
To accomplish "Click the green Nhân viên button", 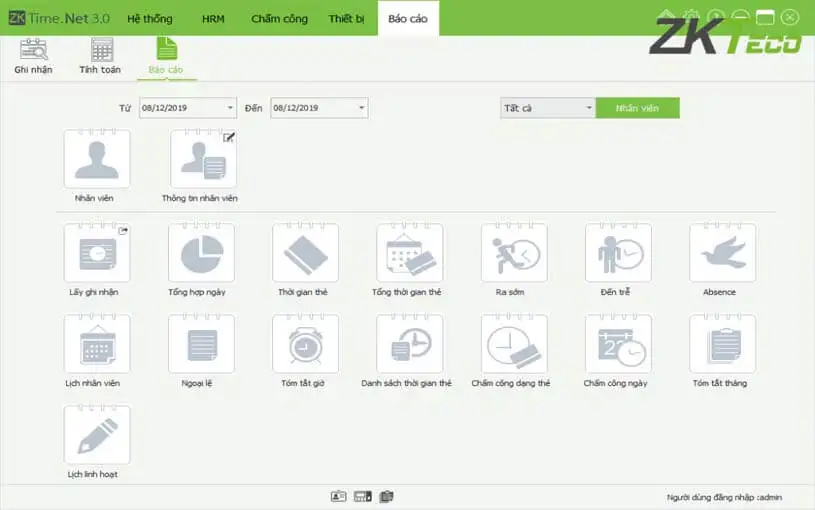I will coord(637,108).
